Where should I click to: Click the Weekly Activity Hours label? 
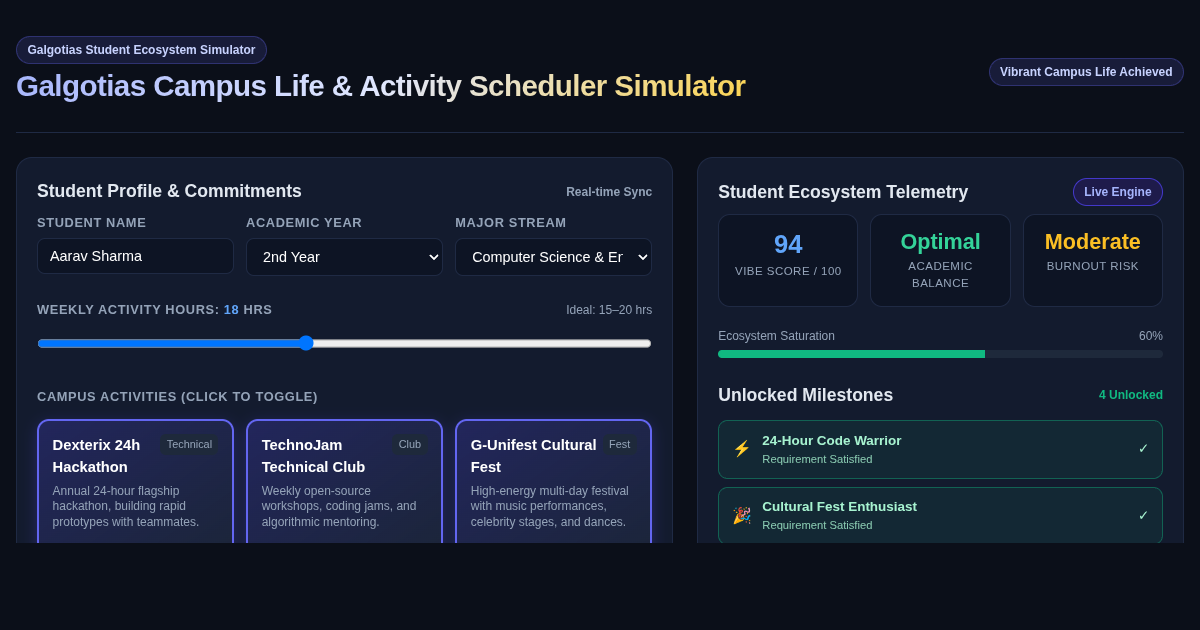[154, 310]
